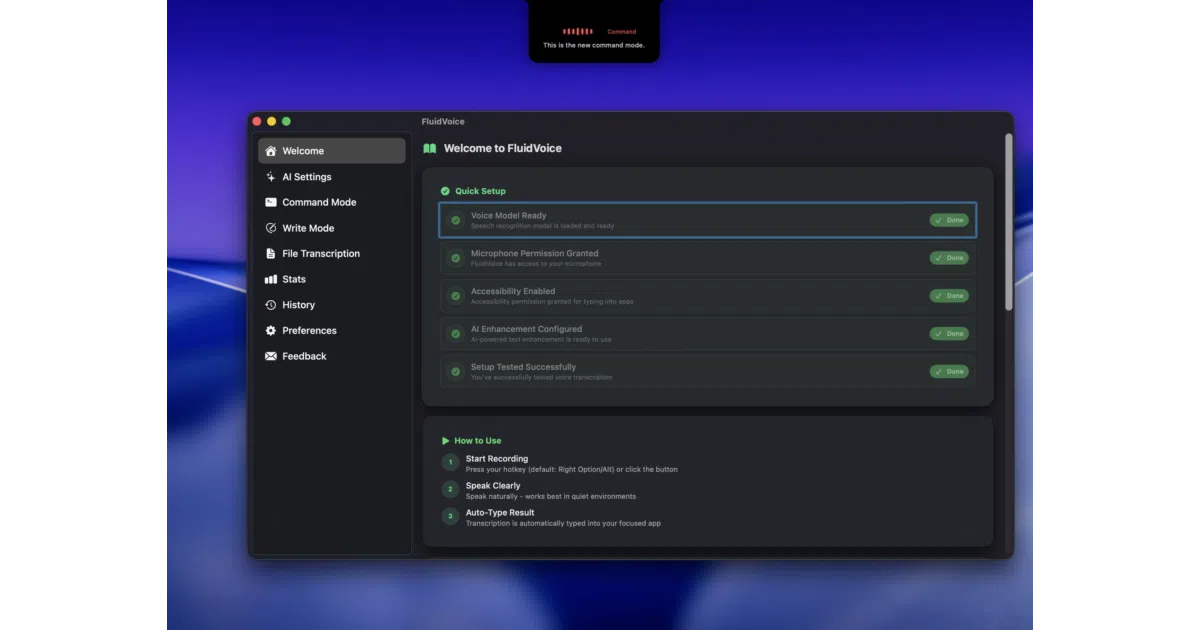Click 'Speech recognition model is loaded and ready'
Screen dimensions: 1200x630
click(x=543, y=226)
